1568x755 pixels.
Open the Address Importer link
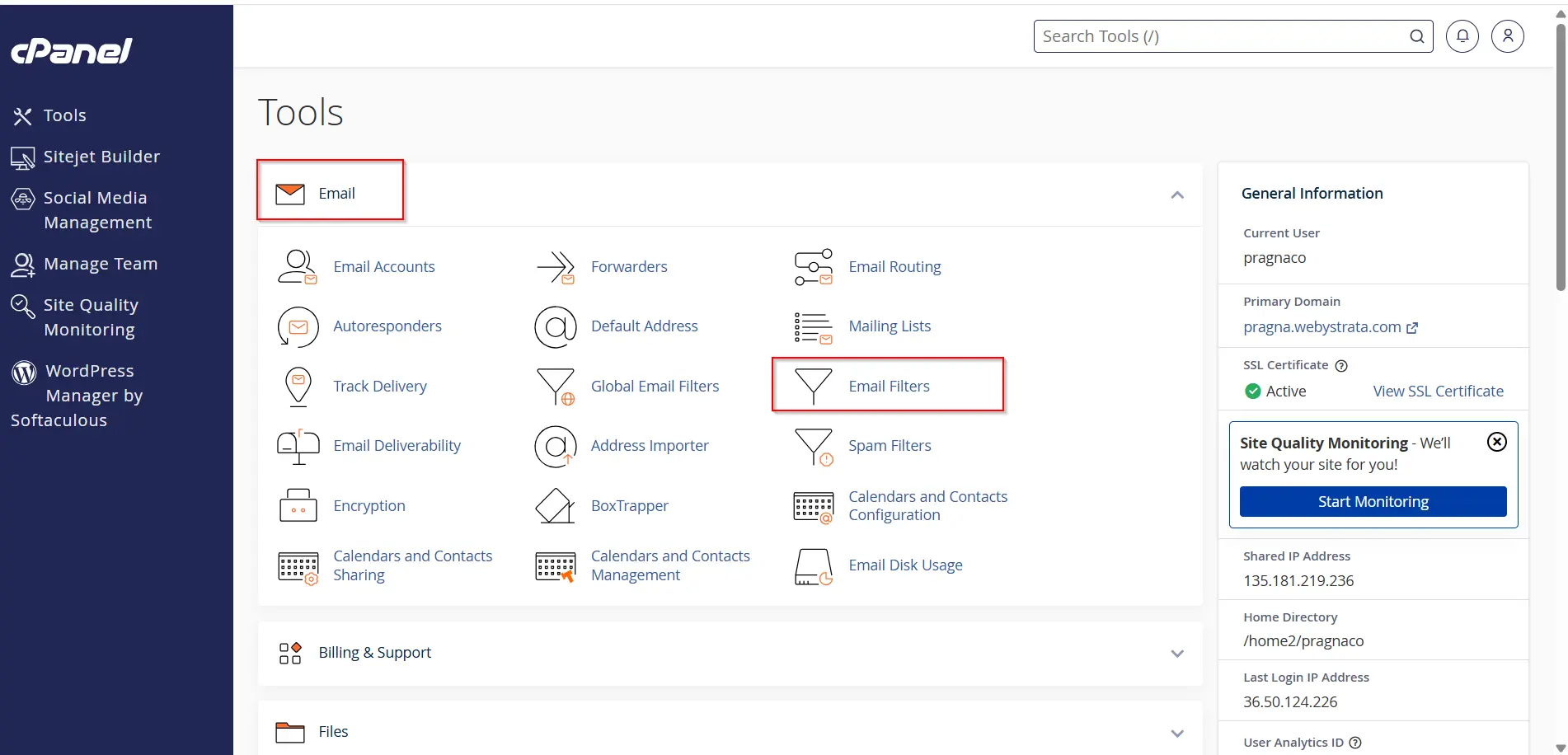(x=650, y=446)
